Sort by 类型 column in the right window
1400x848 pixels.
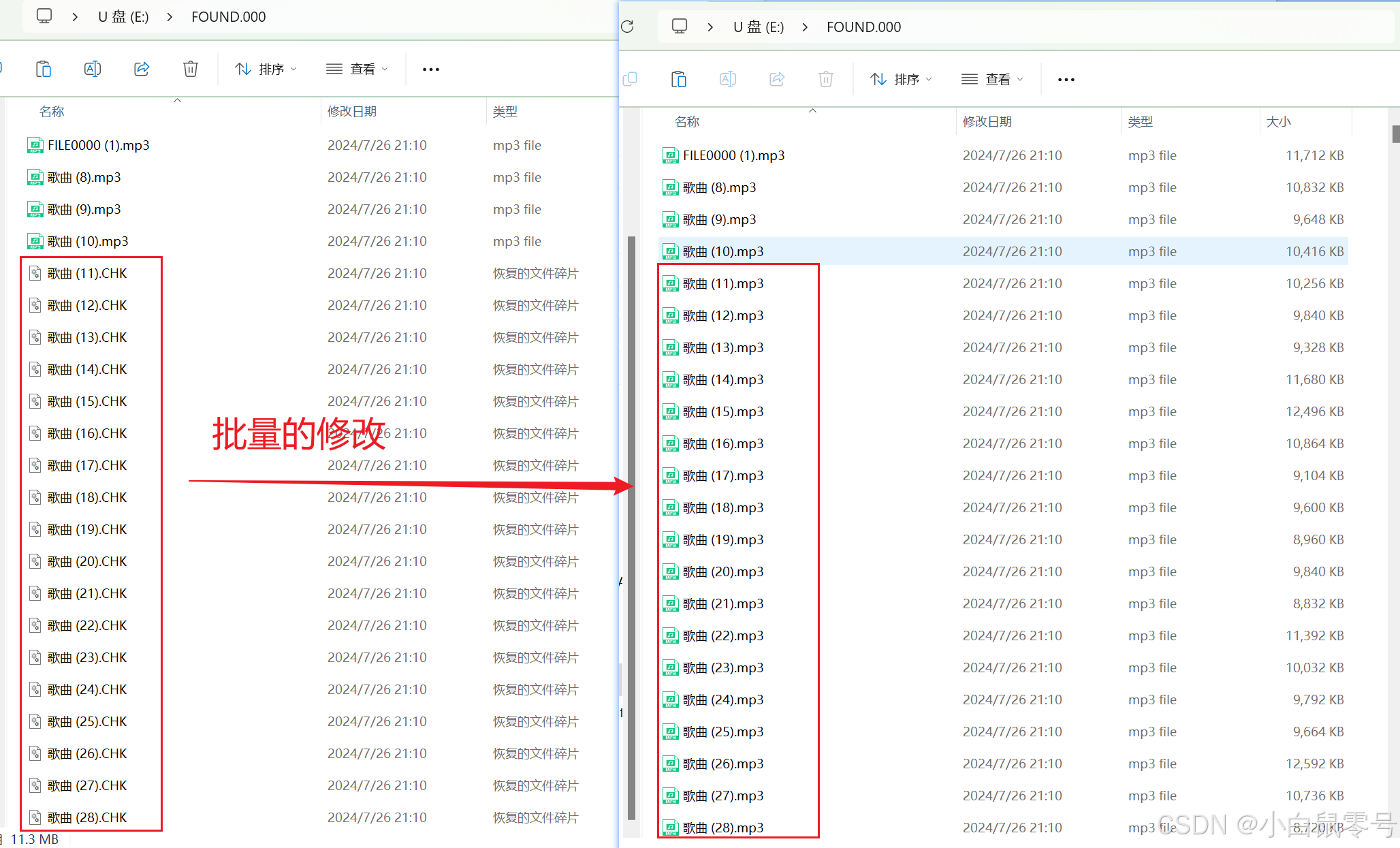click(x=1141, y=121)
